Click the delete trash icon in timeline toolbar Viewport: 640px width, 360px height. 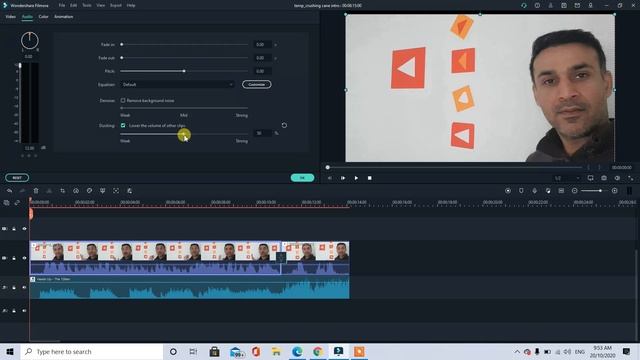tap(36, 191)
